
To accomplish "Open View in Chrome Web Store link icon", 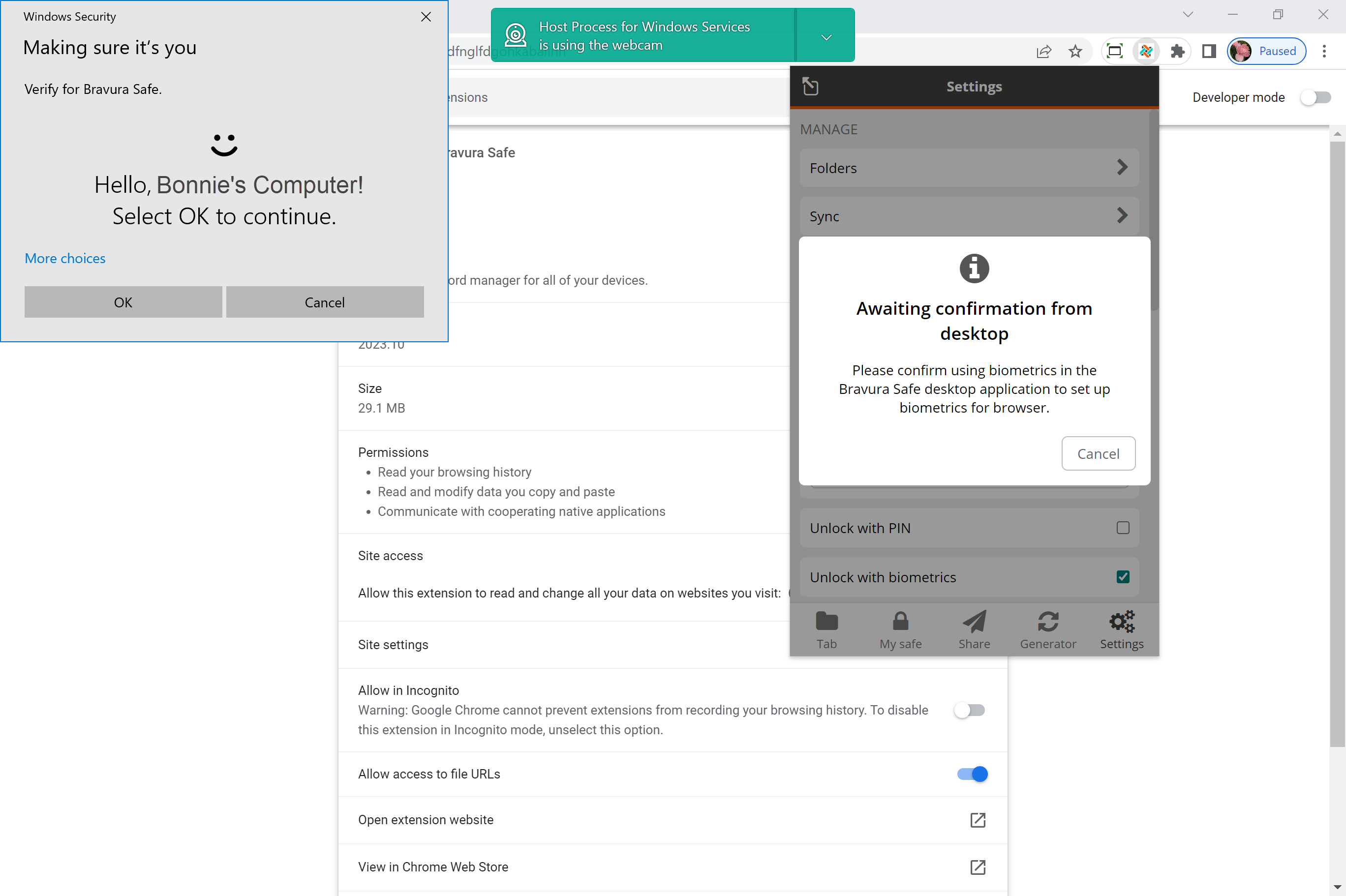I will (x=978, y=867).
